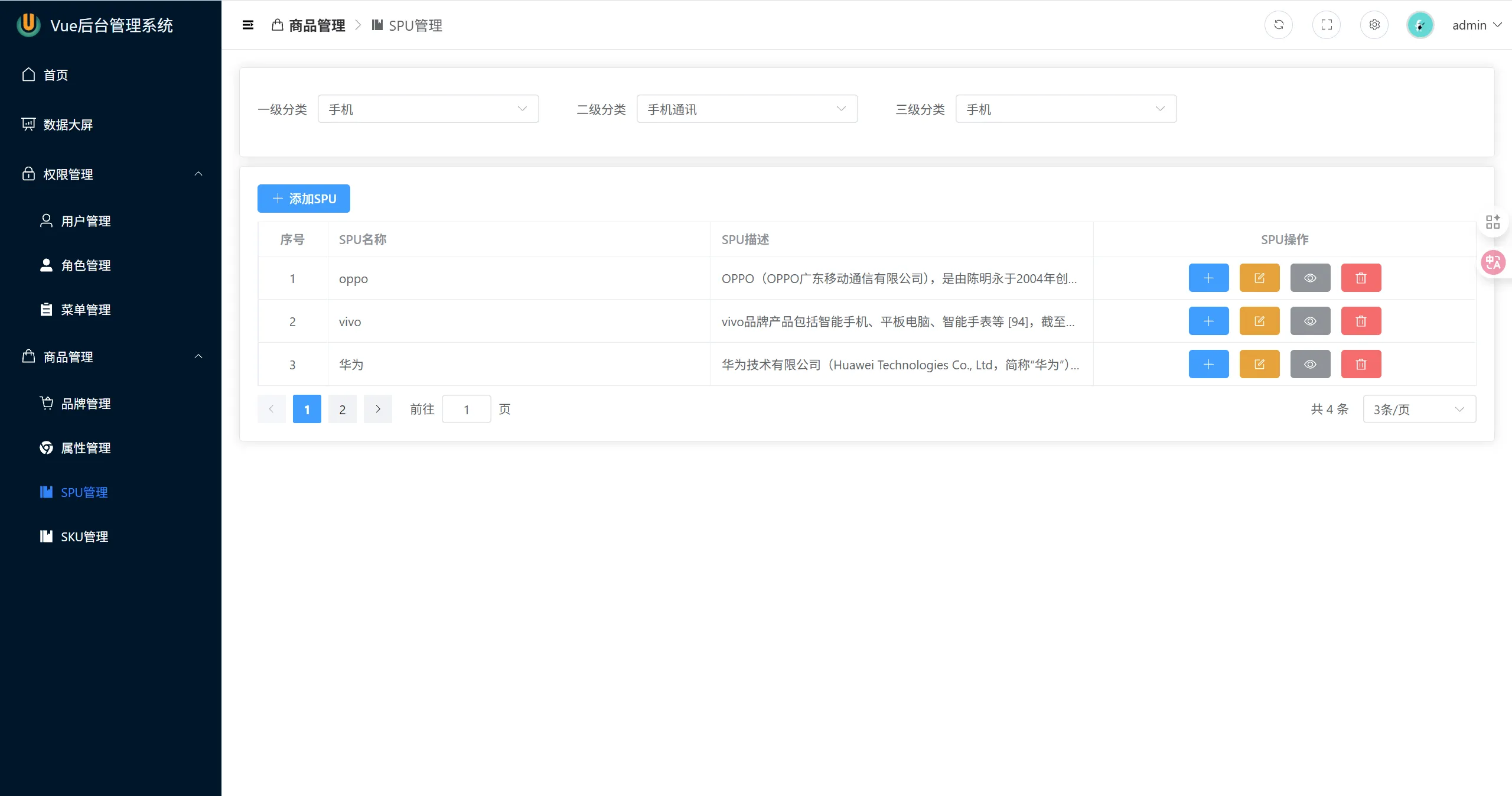The height and width of the screenshot is (796, 1512).
Task: Open the 一级分类 dropdown
Action: point(428,109)
